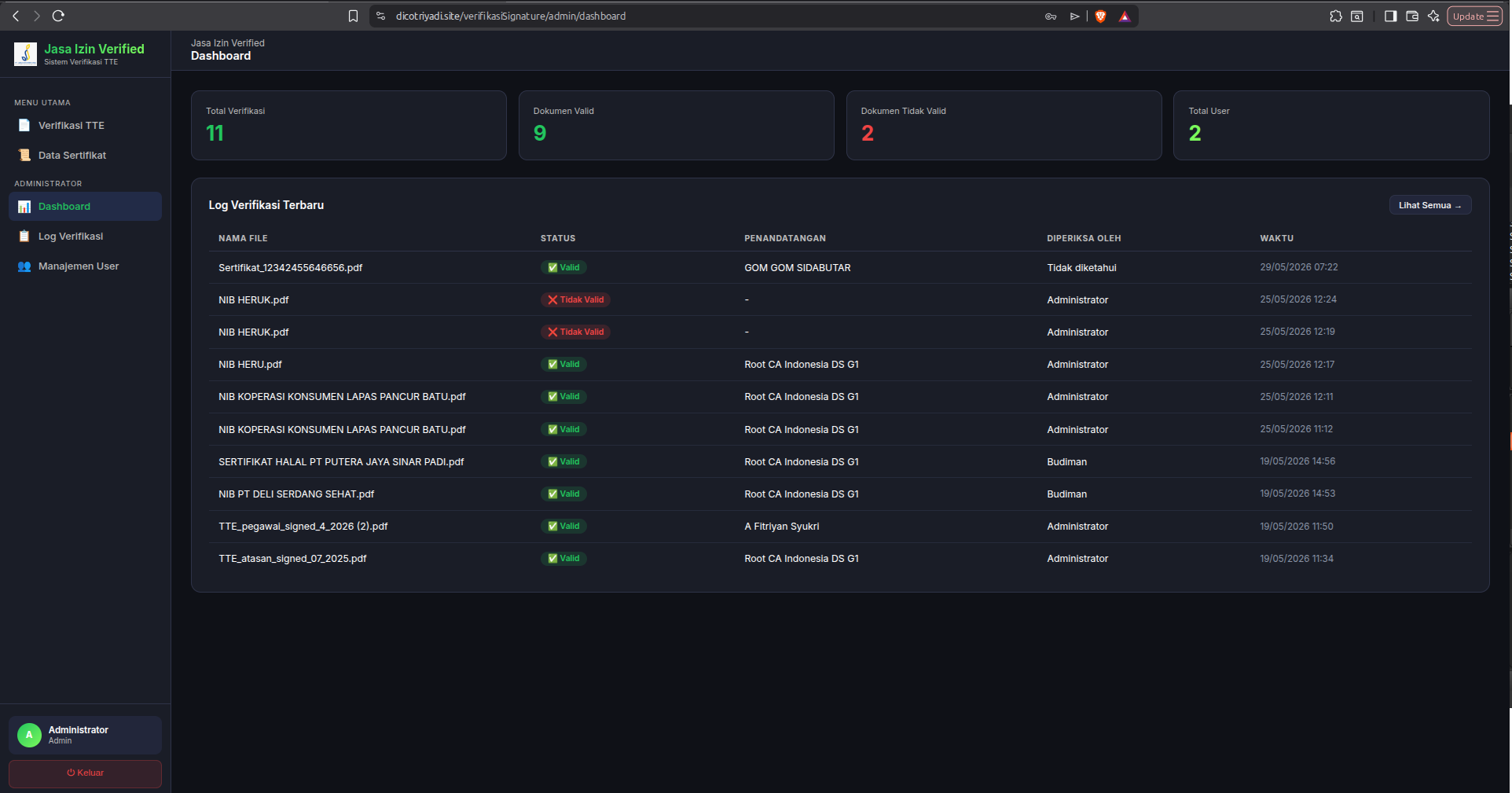Reload the page with the refresh icon
This screenshot has height=793, width=1512.
click(58, 16)
